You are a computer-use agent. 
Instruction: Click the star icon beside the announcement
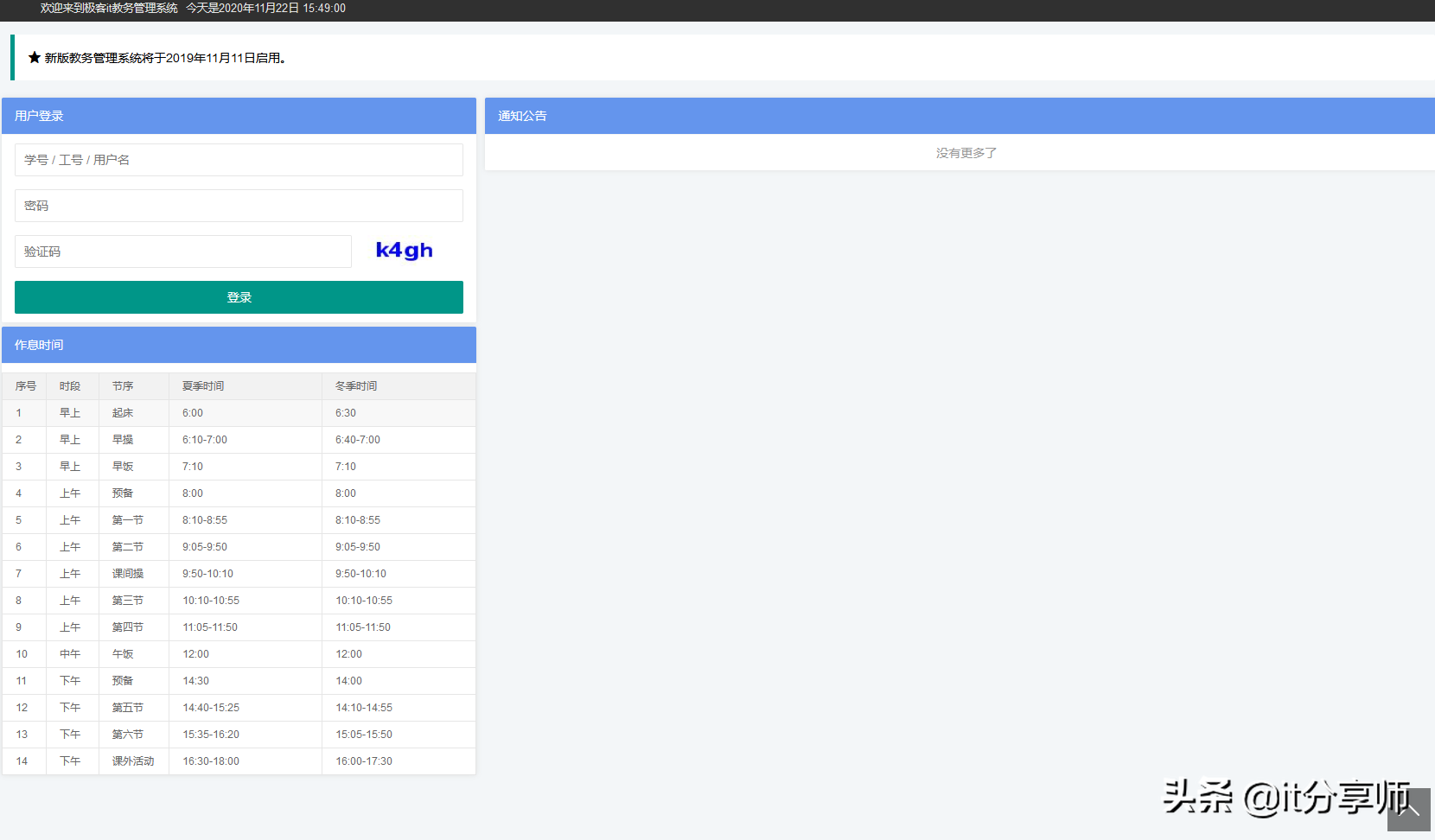click(35, 57)
